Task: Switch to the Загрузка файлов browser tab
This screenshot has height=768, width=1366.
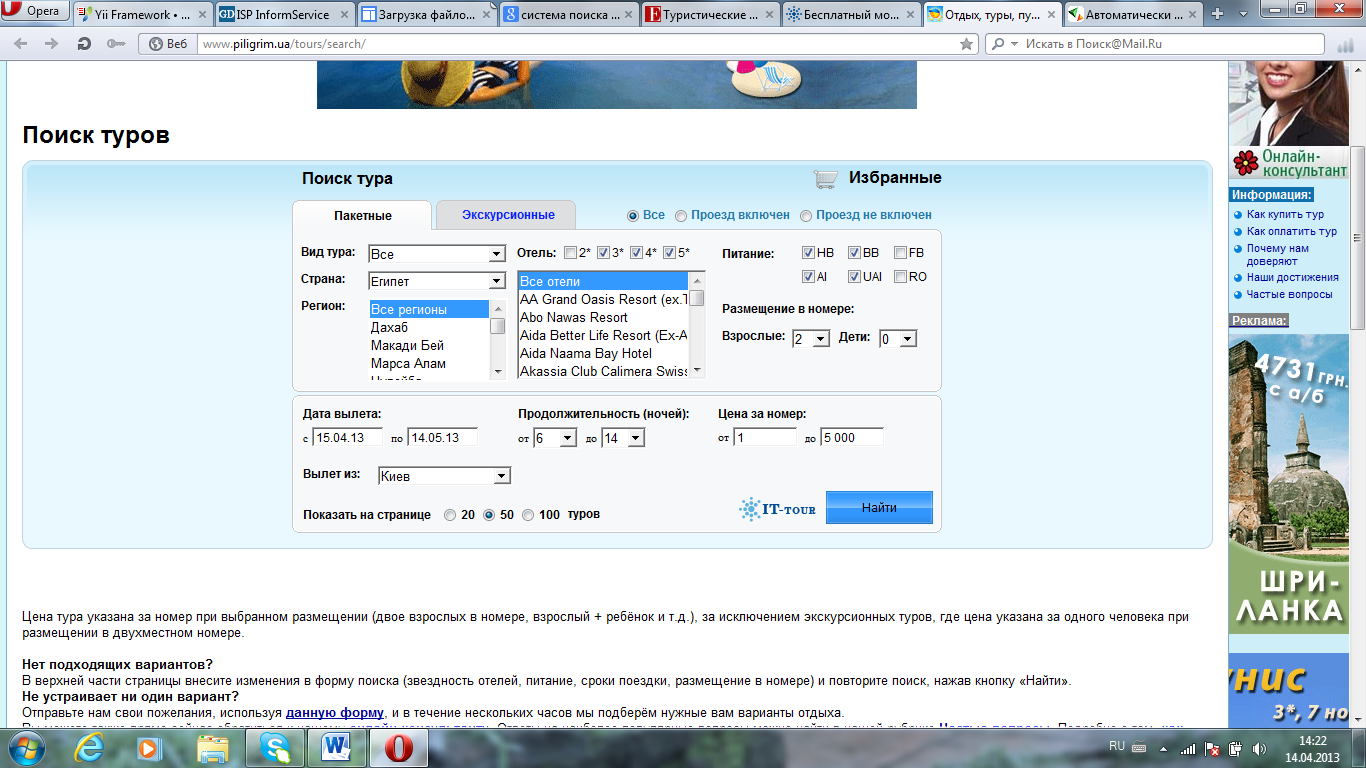Action: (426, 15)
